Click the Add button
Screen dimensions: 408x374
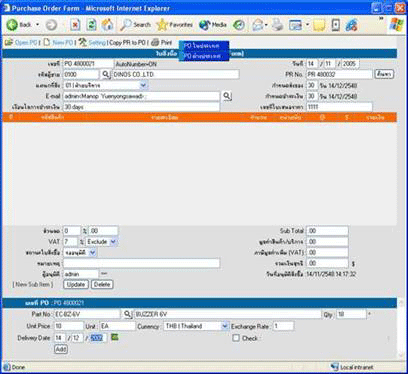tap(61, 349)
